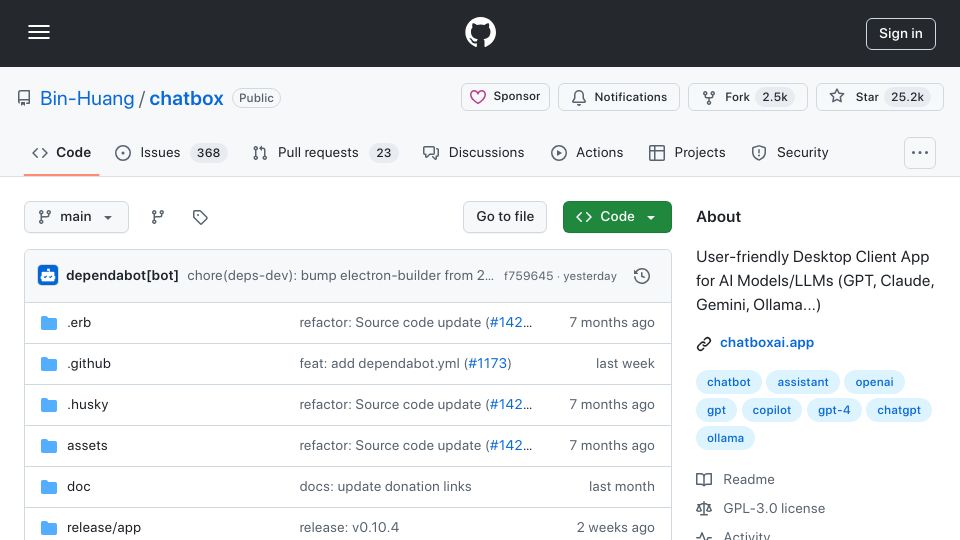This screenshot has width=960, height=540.
Task: Open the .erb folder
Action: tap(79, 323)
